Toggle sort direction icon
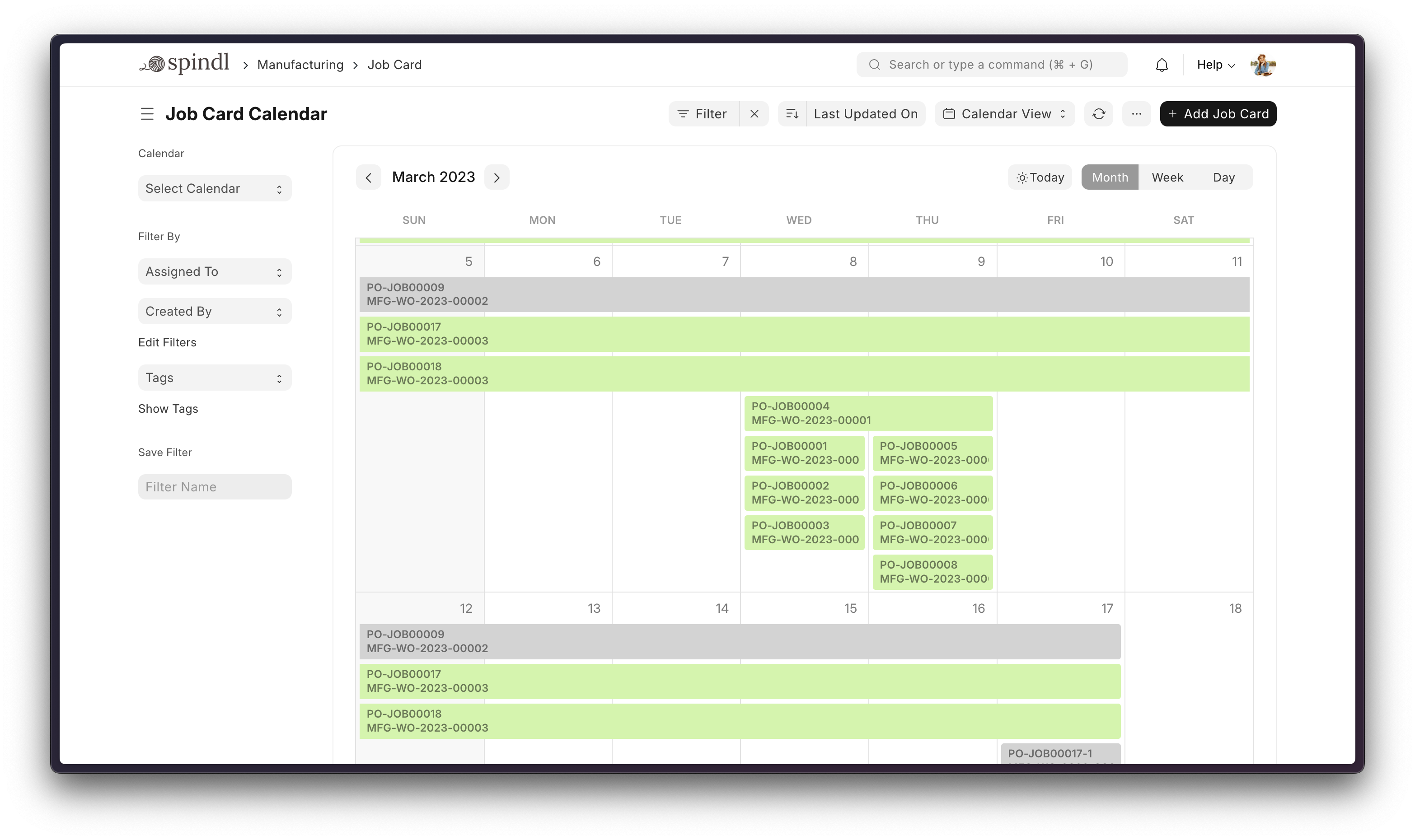Screen dimensions: 1415x840 point(792,114)
